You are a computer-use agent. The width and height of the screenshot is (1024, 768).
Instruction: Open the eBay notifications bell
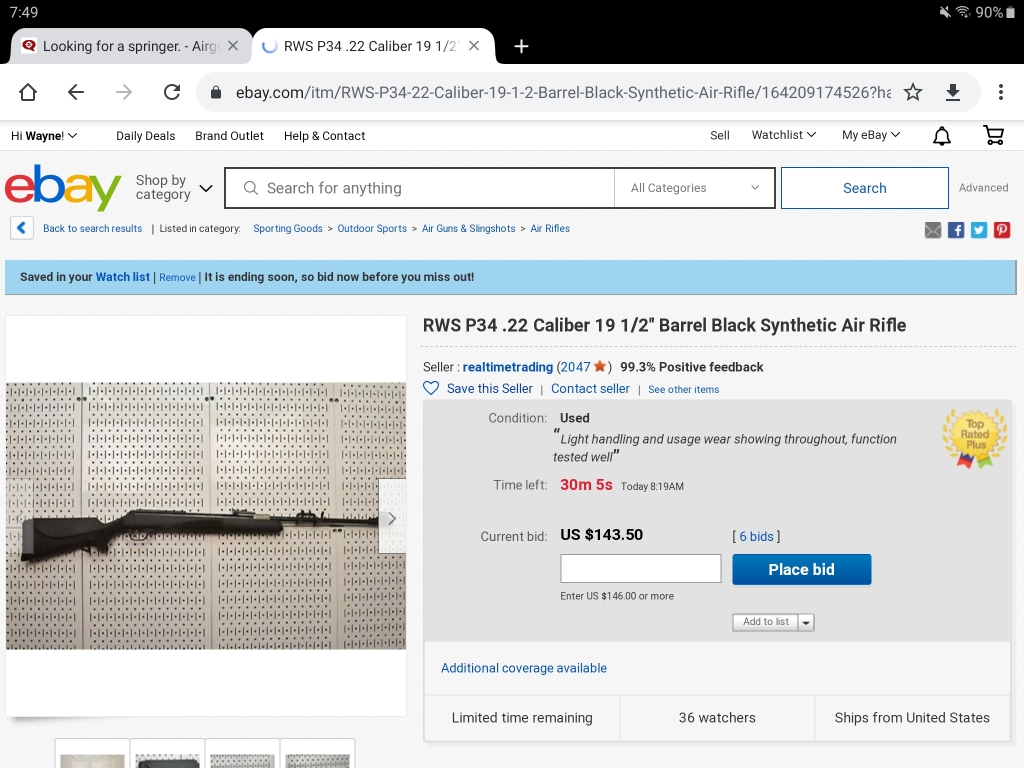pyautogui.click(x=942, y=136)
